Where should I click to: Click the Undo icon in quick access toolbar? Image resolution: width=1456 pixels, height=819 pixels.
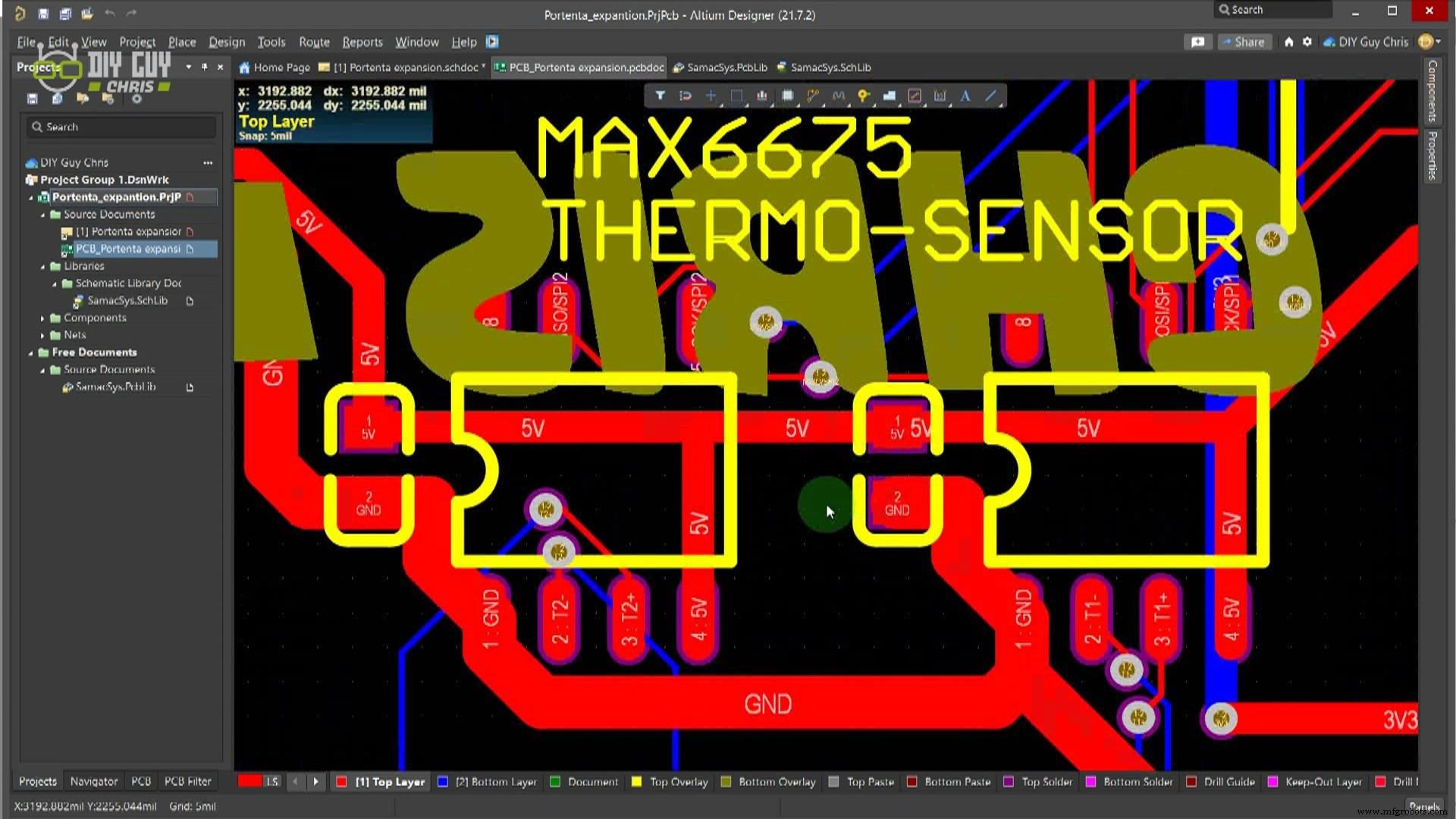click(110, 13)
